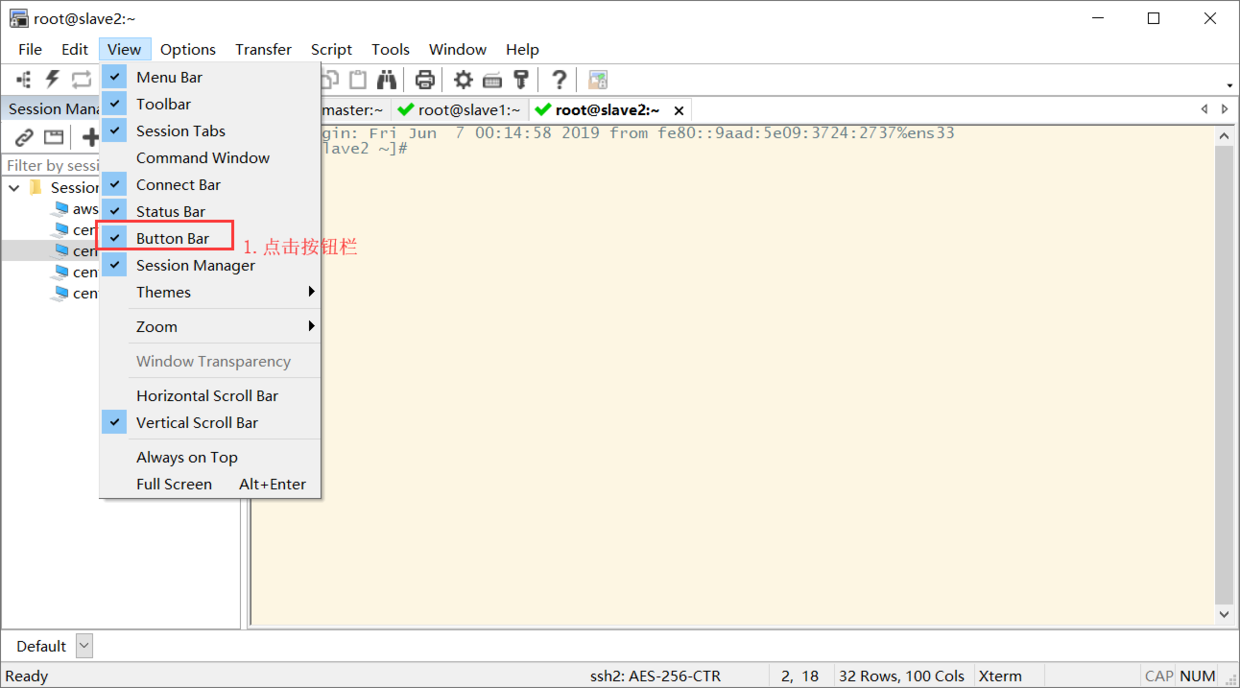Click the Xterm status bar entry
1240x688 pixels.
pyautogui.click(x=1000, y=676)
